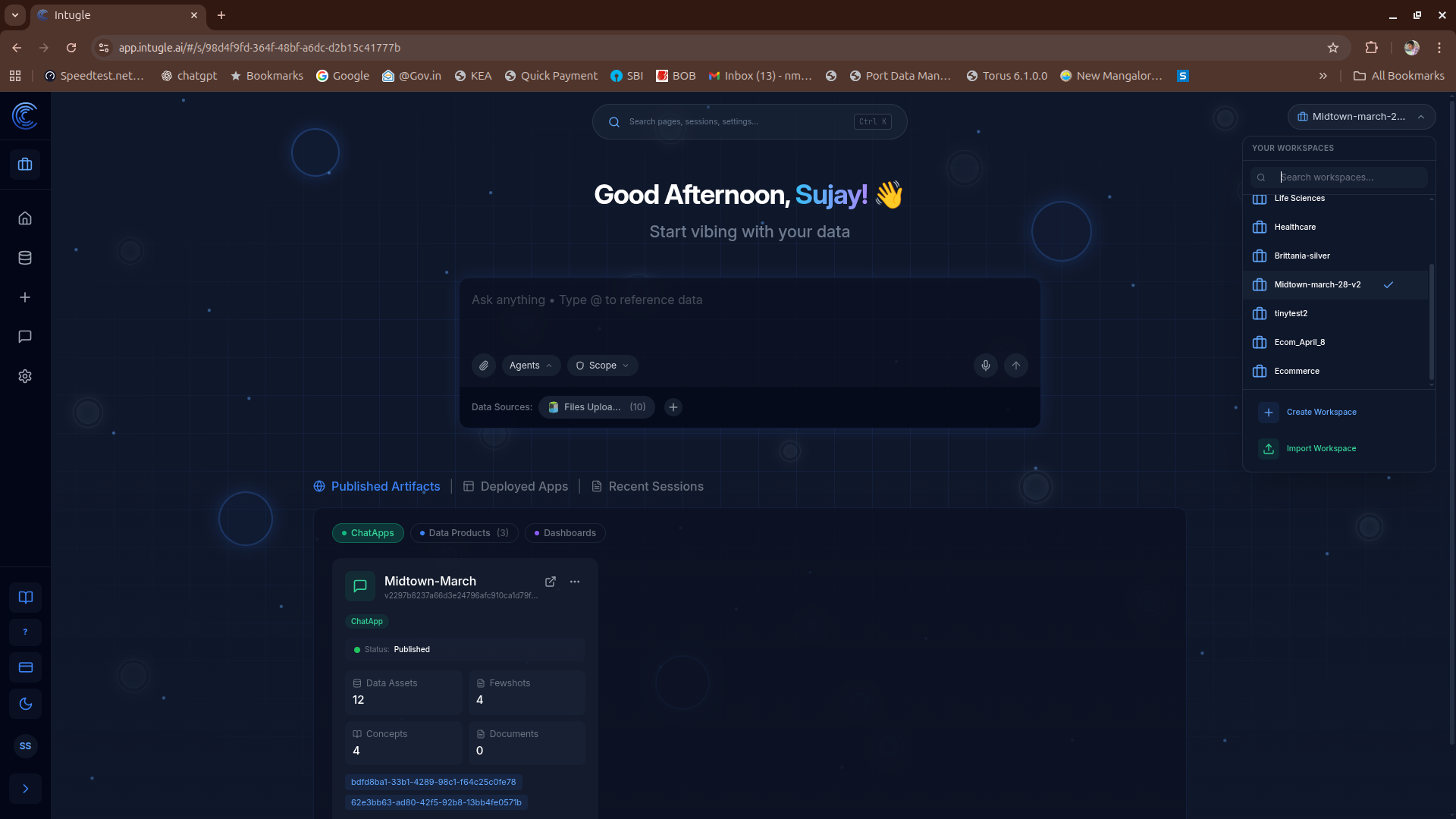Open the SS user avatar
Image resolution: width=1456 pixels, height=819 pixels.
(25, 746)
